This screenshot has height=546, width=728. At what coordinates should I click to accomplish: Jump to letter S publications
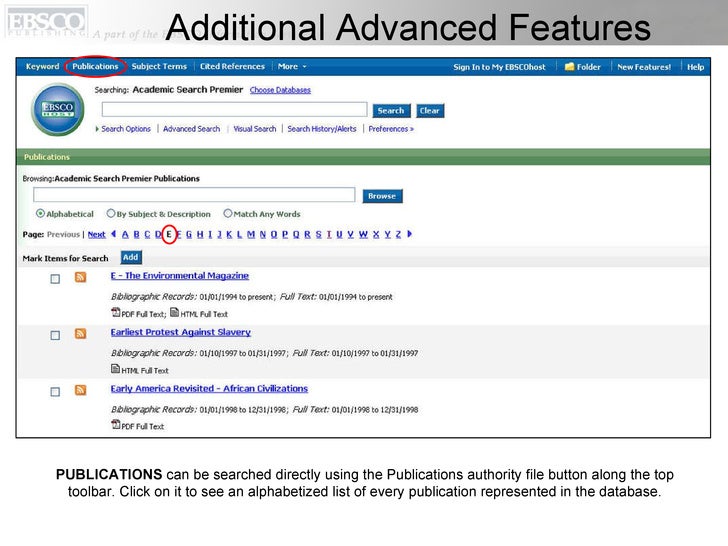pyautogui.click(x=318, y=234)
